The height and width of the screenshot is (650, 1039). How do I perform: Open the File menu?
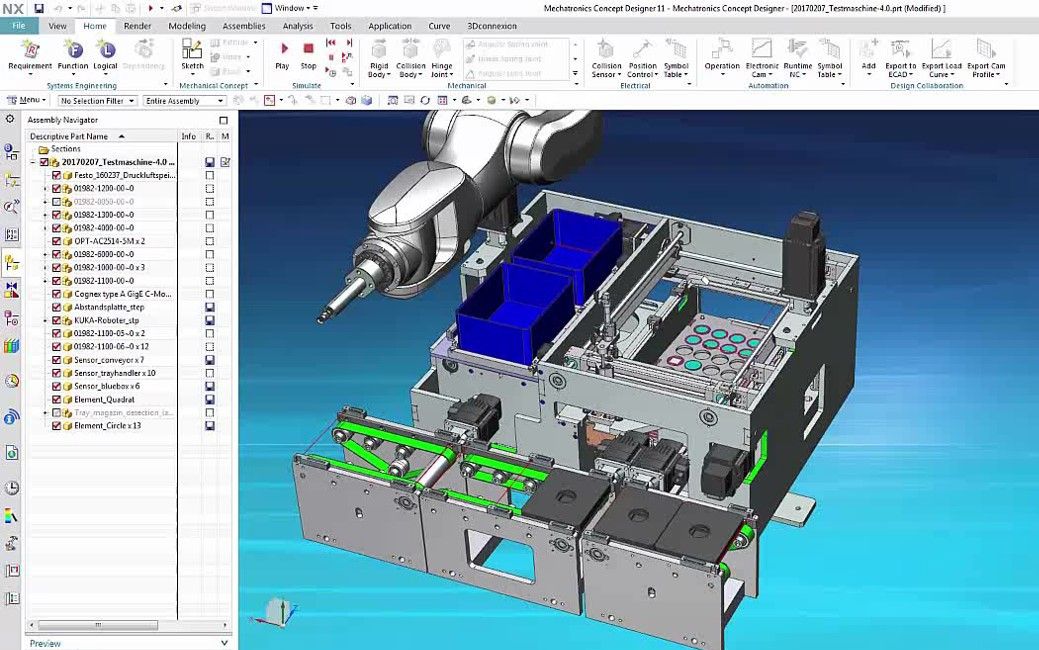19,26
